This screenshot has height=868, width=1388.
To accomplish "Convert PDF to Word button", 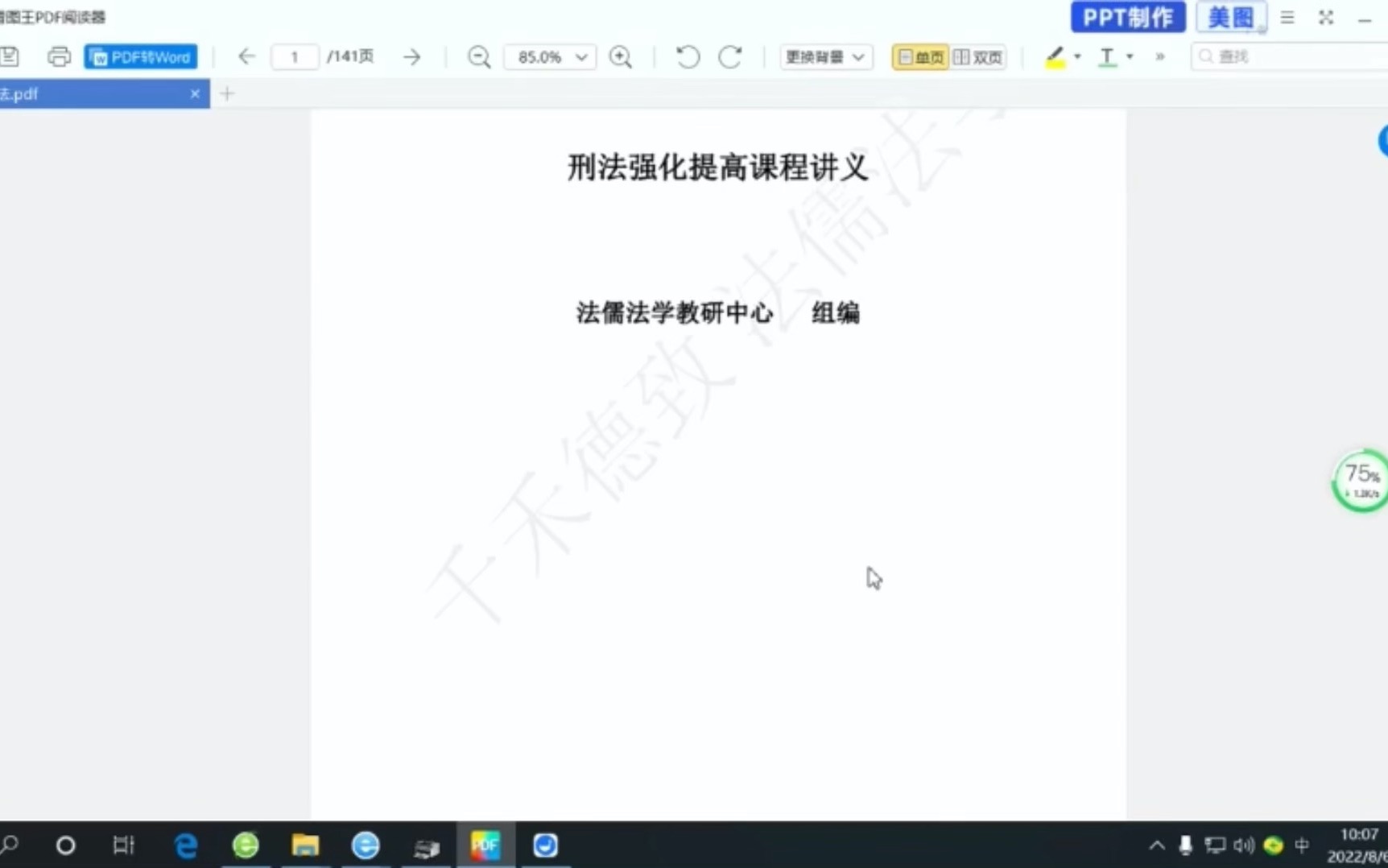I will [141, 56].
